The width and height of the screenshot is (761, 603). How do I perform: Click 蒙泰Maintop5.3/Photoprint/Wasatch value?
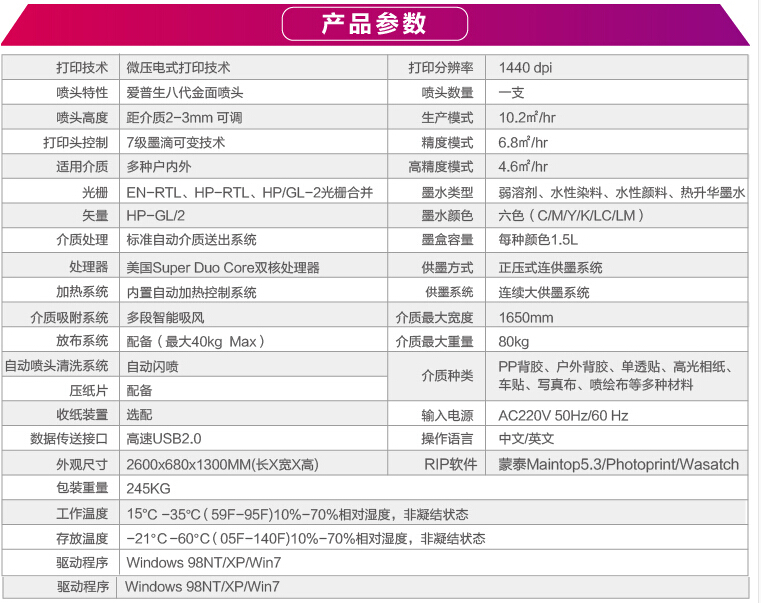coord(618,465)
